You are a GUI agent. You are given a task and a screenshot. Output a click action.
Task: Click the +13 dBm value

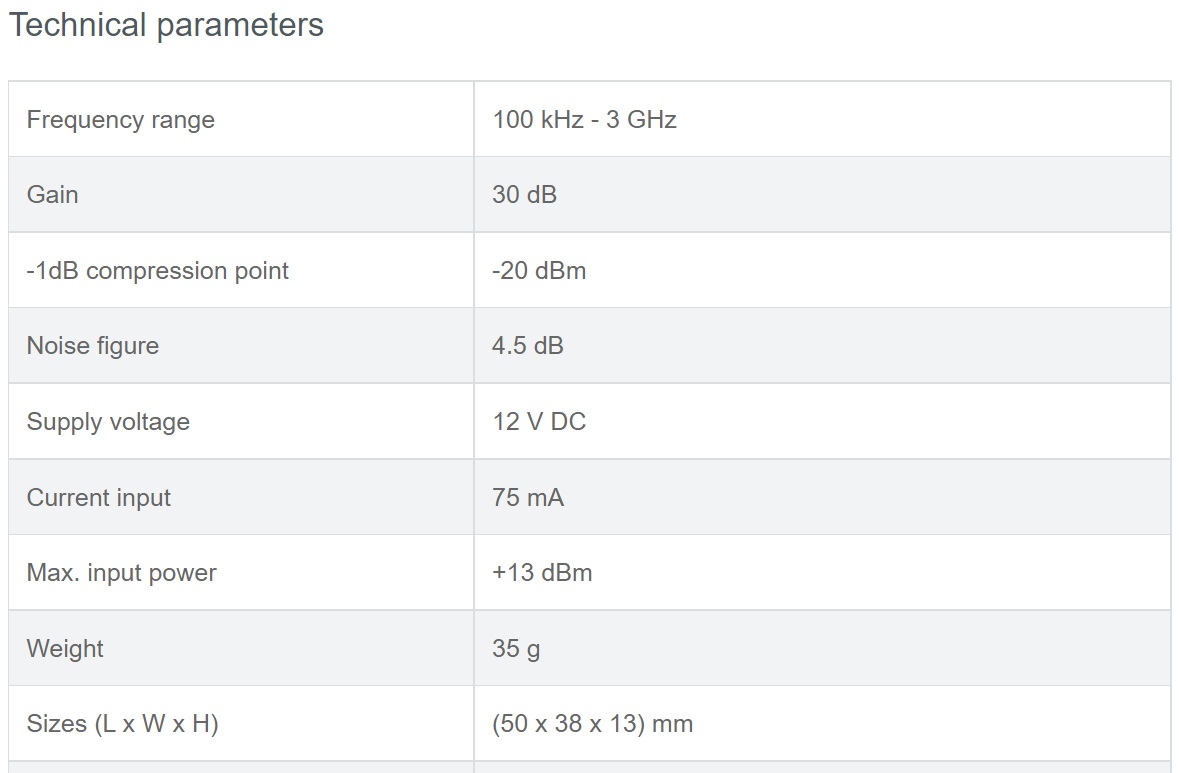(x=542, y=573)
